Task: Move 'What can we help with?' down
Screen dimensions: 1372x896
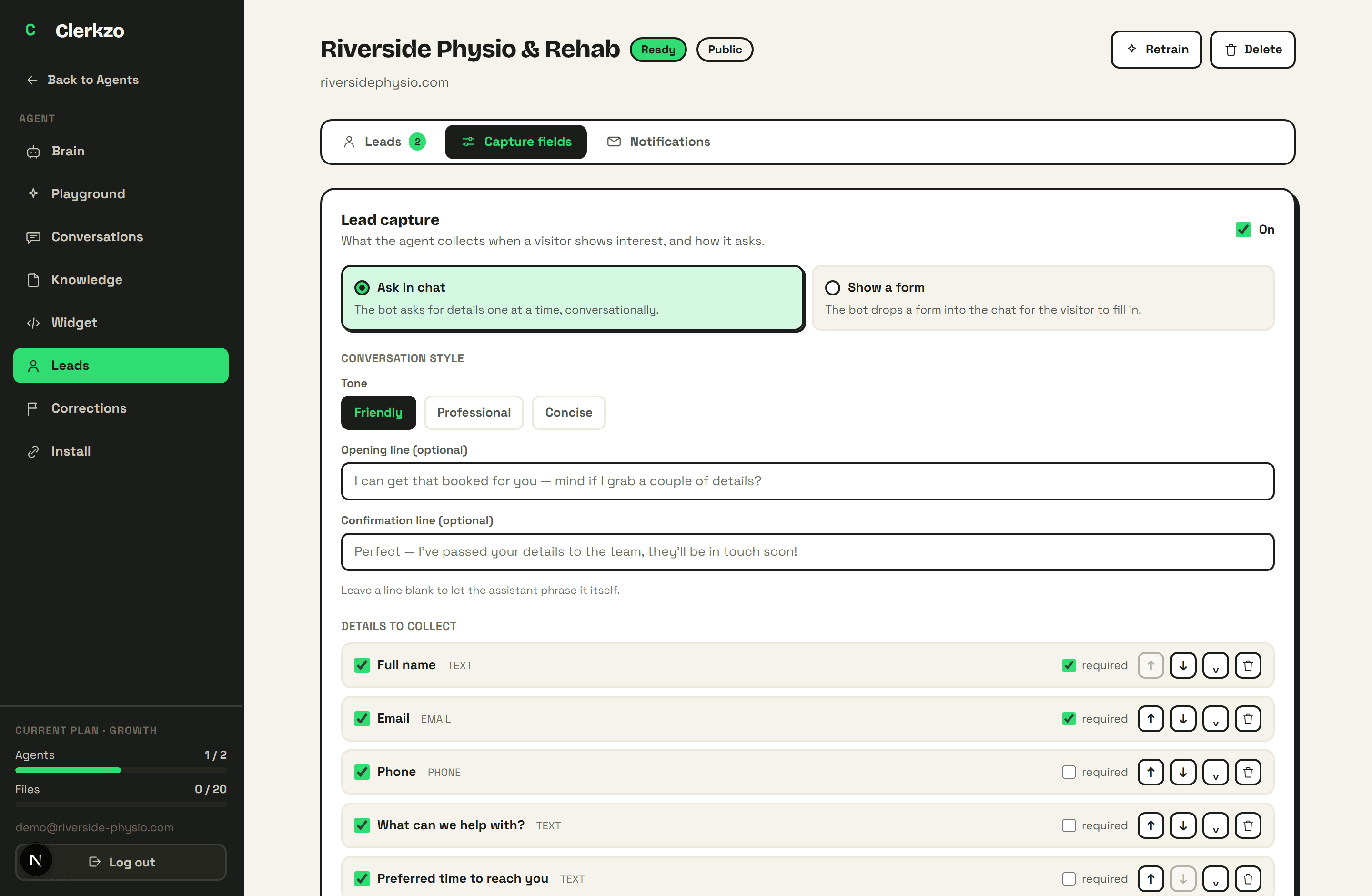Action: pos(1183,825)
